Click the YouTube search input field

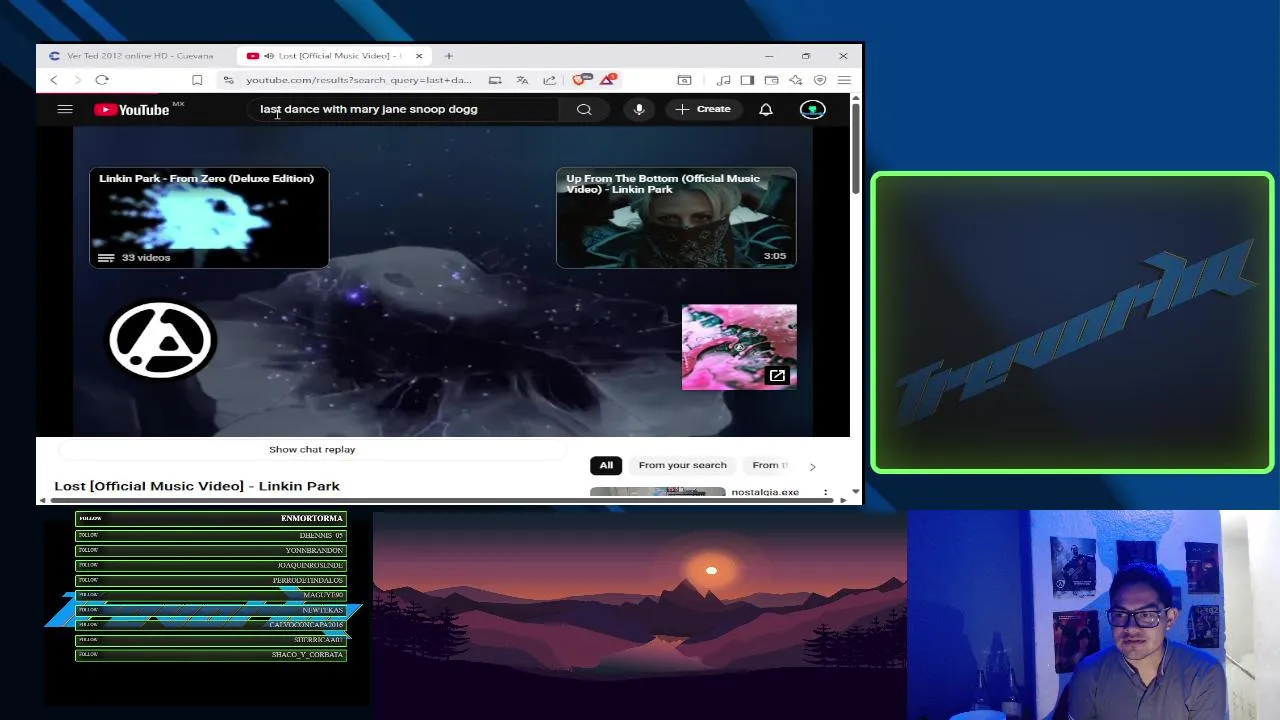[x=403, y=109]
